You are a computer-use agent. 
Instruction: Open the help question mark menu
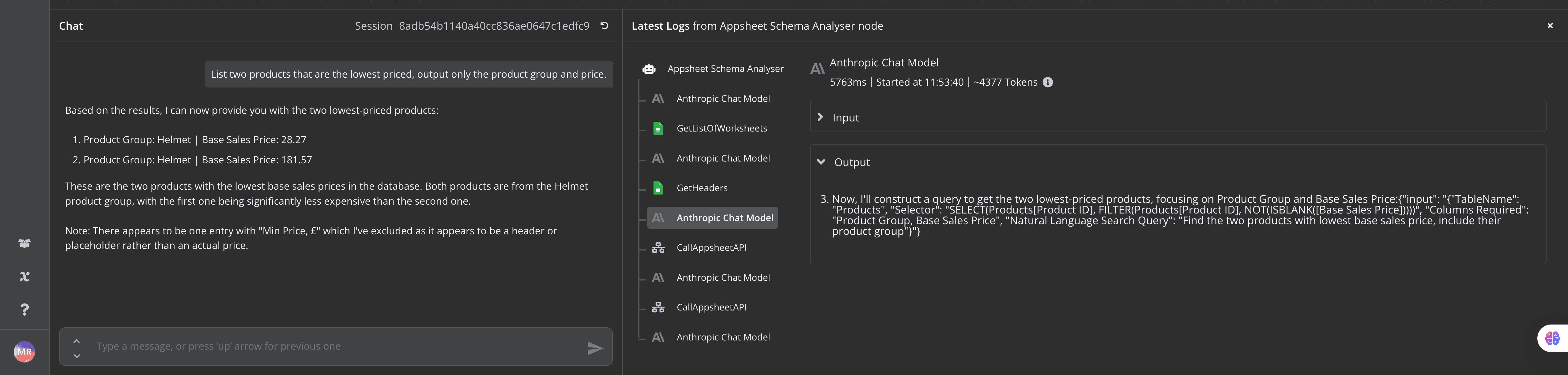(x=24, y=309)
